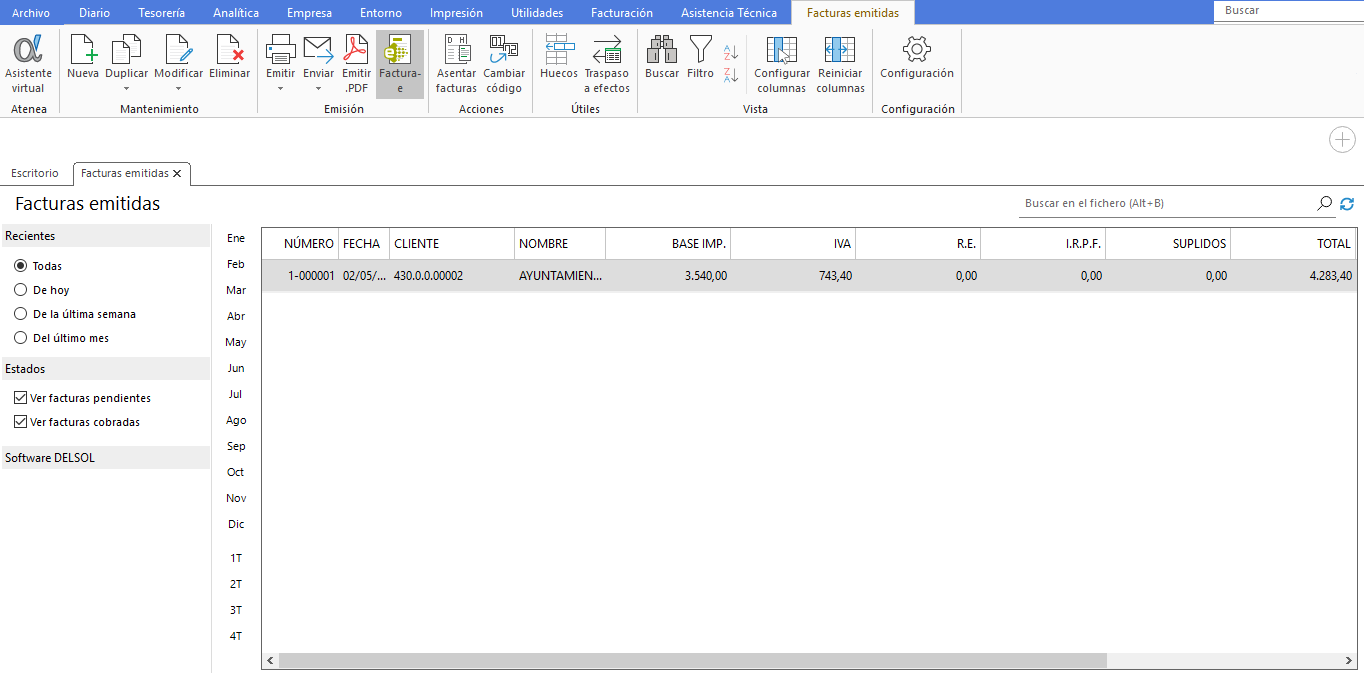This screenshot has width=1364, height=673.
Task: Click the Duplicar invoice icon
Action: pyautogui.click(x=127, y=50)
